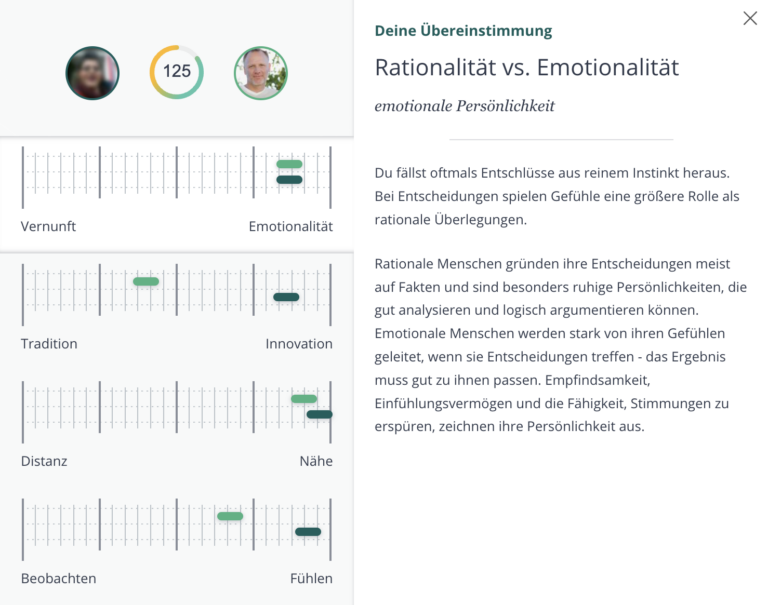Click dark marker near Fühlen

pos(308,532)
